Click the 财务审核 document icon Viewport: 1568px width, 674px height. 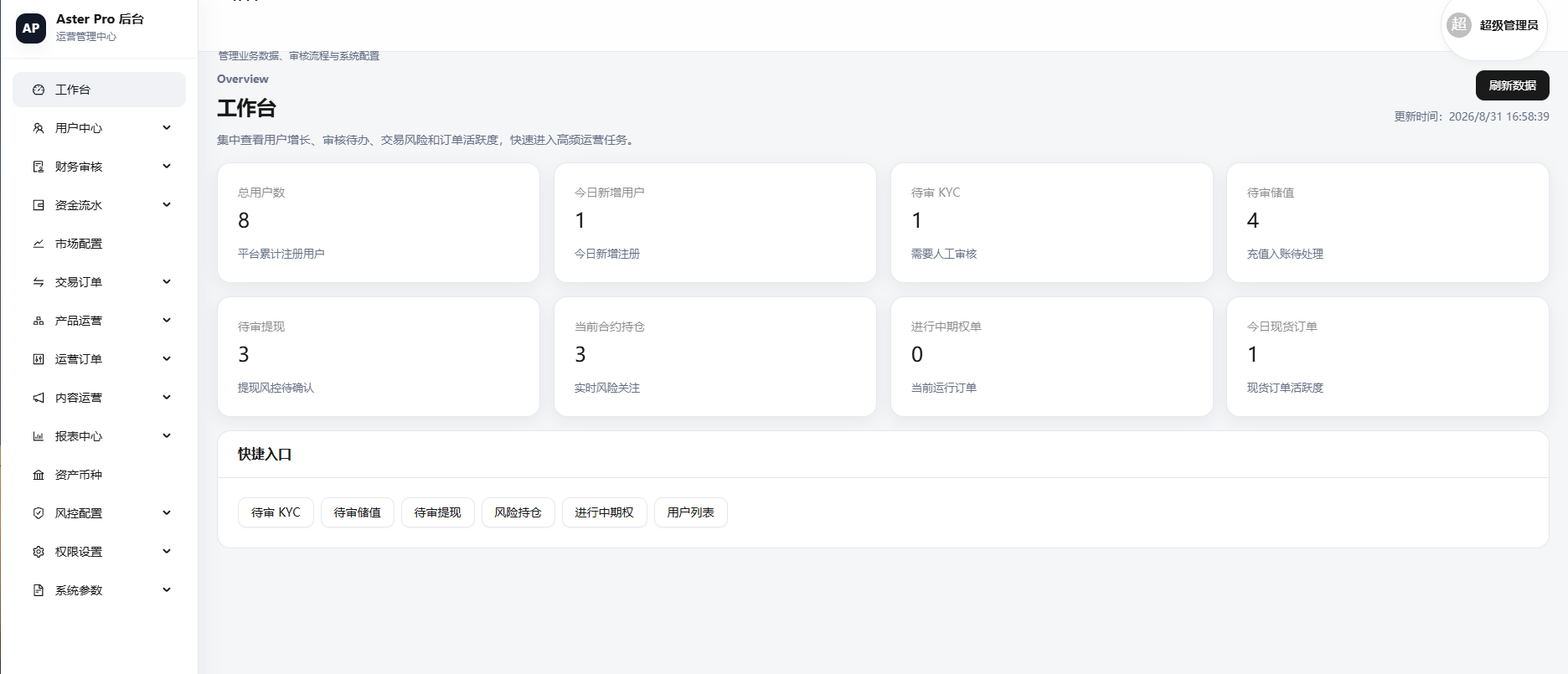(39, 167)
